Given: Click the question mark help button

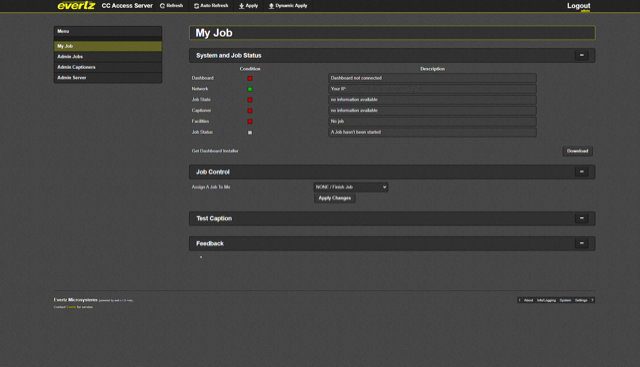Looking at the screenshot, I should point(592,300).
